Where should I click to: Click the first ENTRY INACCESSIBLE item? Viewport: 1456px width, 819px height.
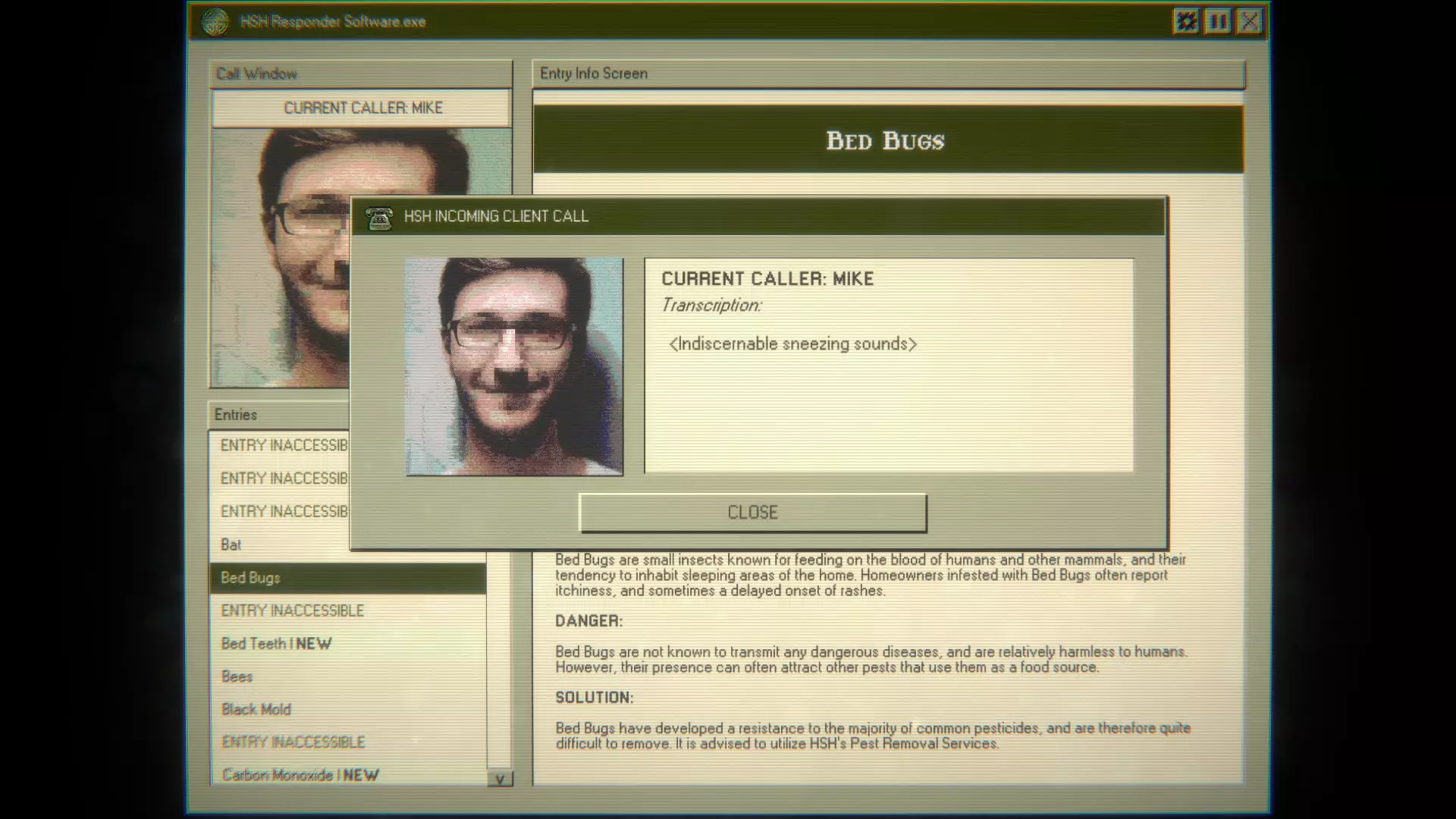pyautogui.click(x=281, y=445)
